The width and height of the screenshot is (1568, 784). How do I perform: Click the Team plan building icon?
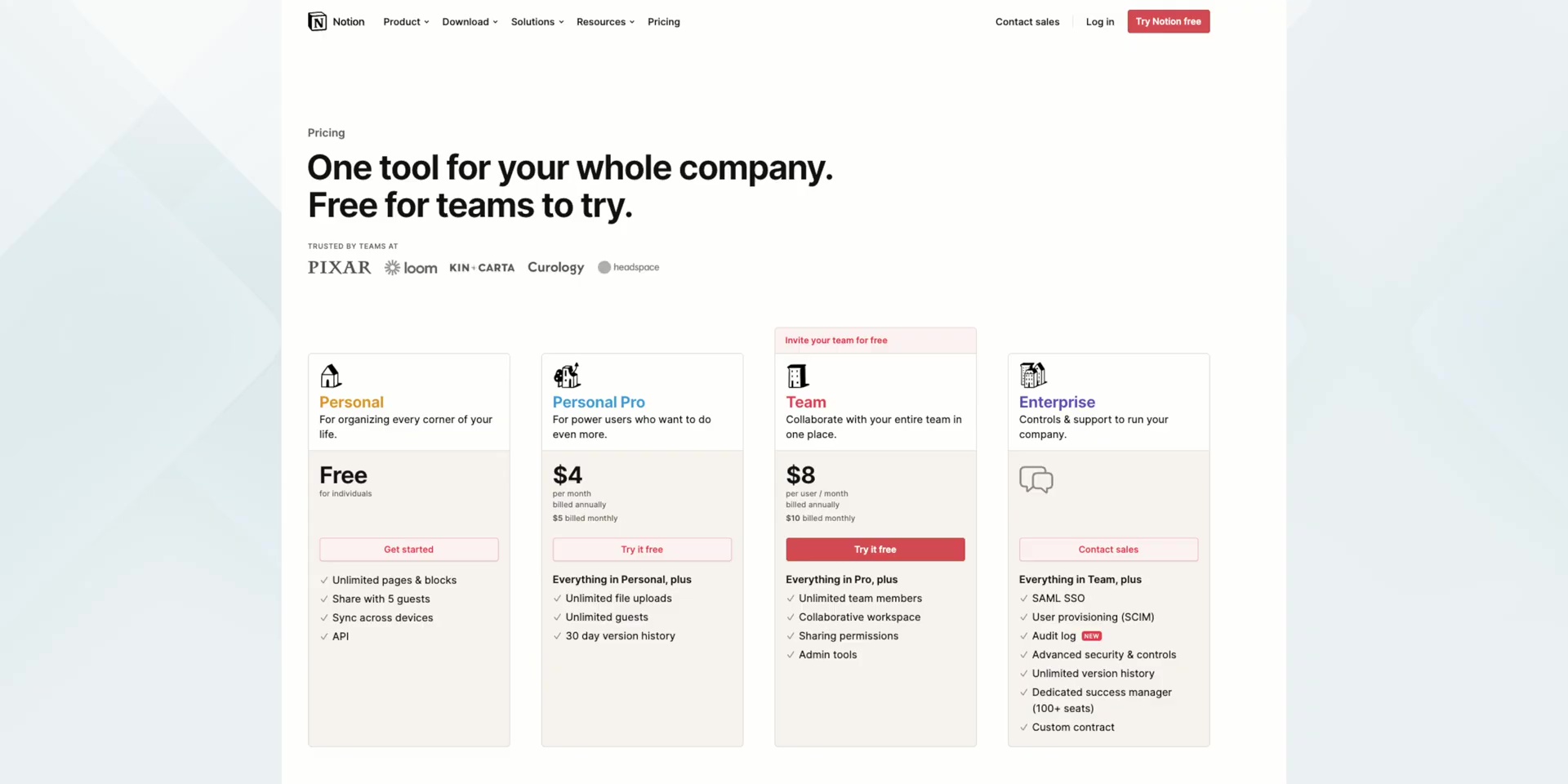pyautogui.click(x=797, y=376)
